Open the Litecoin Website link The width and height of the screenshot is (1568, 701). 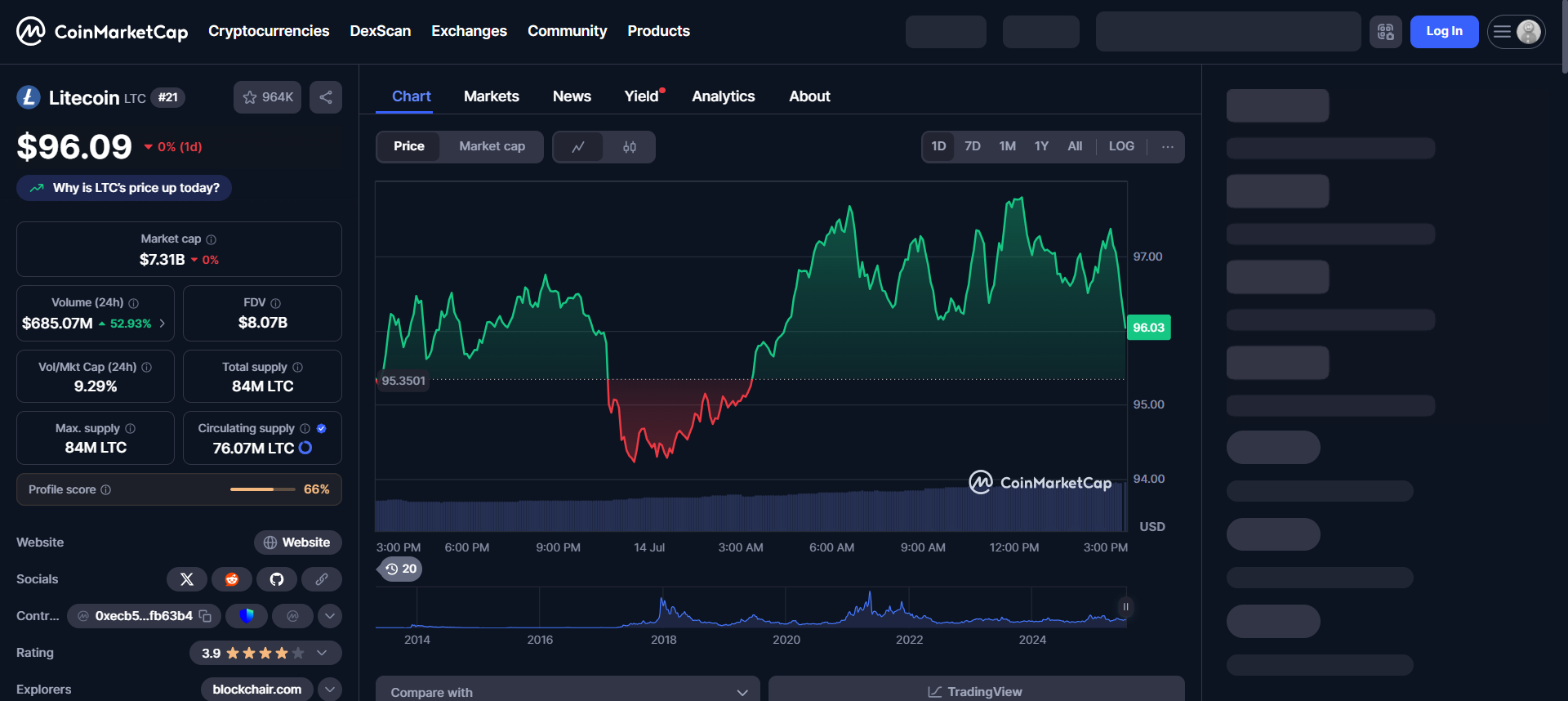pyautogui.click(x=297, y=542)
